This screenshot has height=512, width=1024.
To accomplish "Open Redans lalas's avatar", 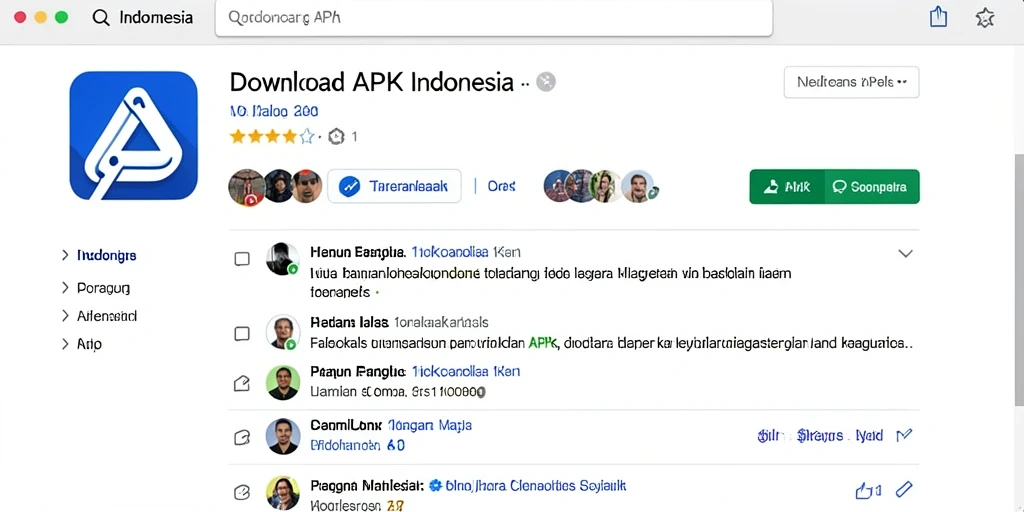I will (283, 332).
